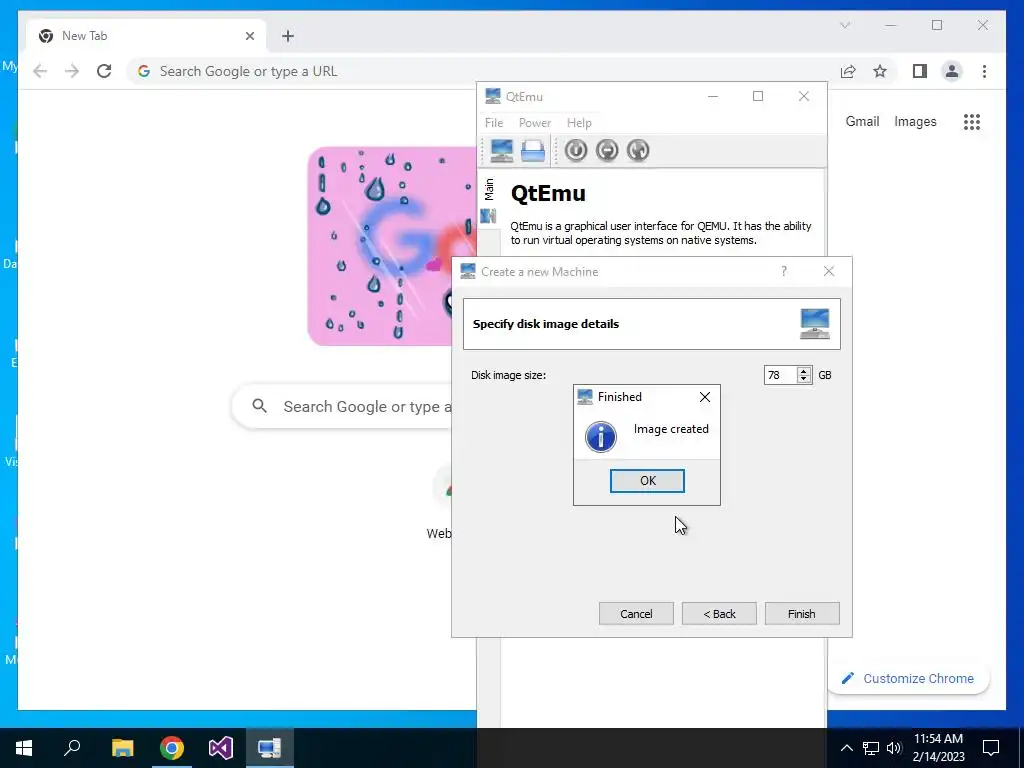Screen dimensions: 1024x768
Task: Click the < Back button in the wizard
Action: [719, 614]
